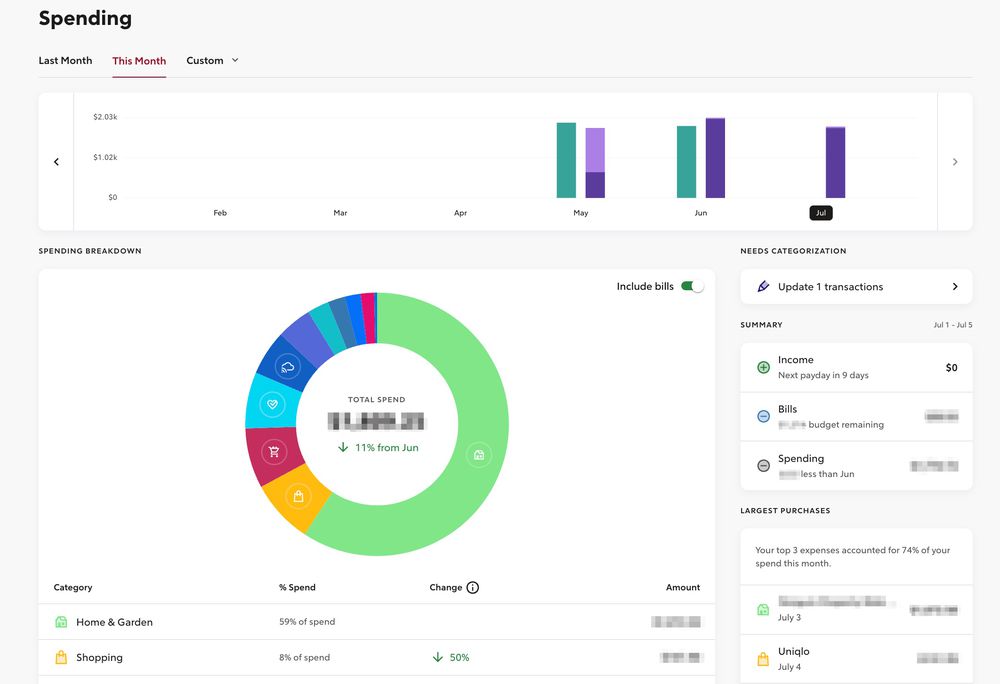Click the cart icon on donut chart
The height and width of the screenshot is (684, 1000).
[x=274, y=452]
